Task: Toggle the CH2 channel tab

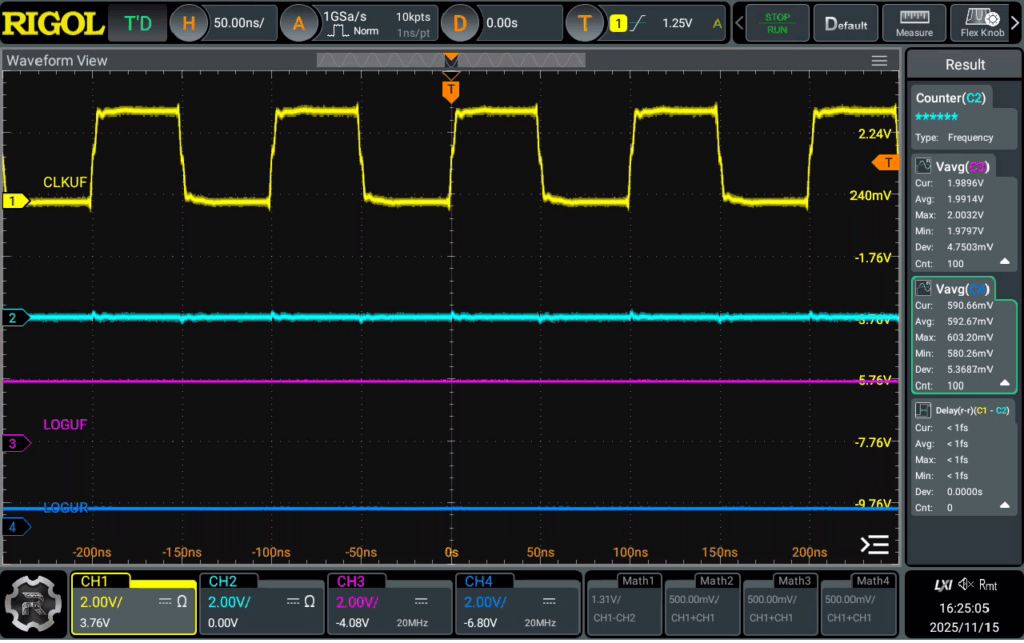Action: pyautogui.click(x=223, y=581)
